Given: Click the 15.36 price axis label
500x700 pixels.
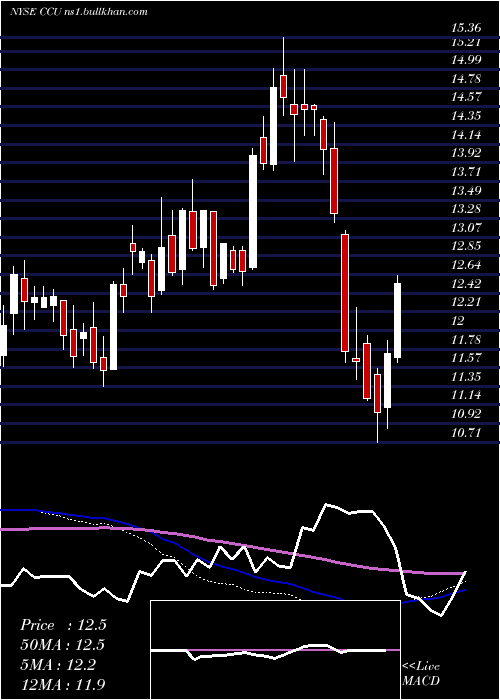Looking at the screenshot, I should pos(466,28).
